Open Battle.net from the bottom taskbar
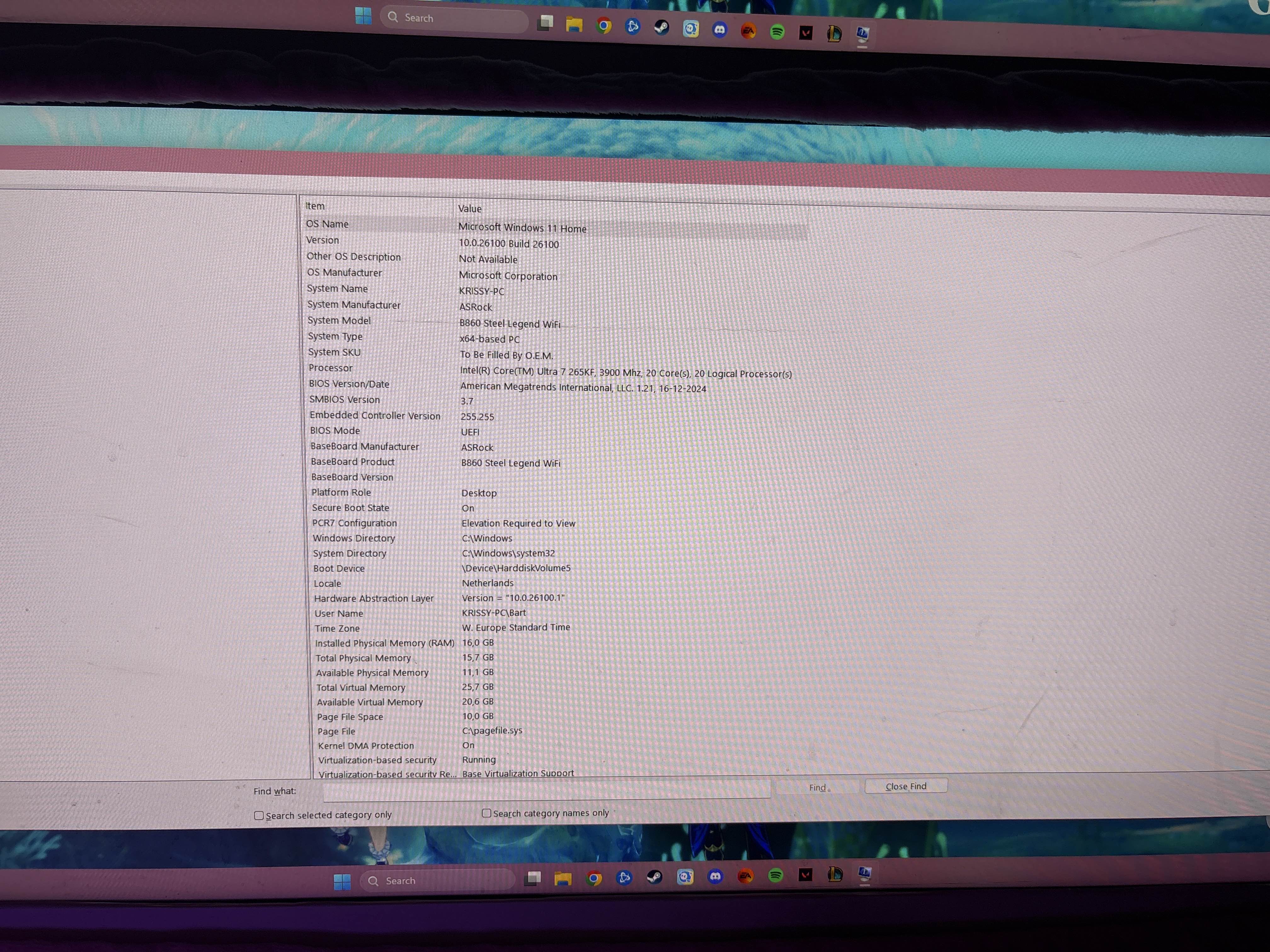1270x952 pixels. [624, 877]
